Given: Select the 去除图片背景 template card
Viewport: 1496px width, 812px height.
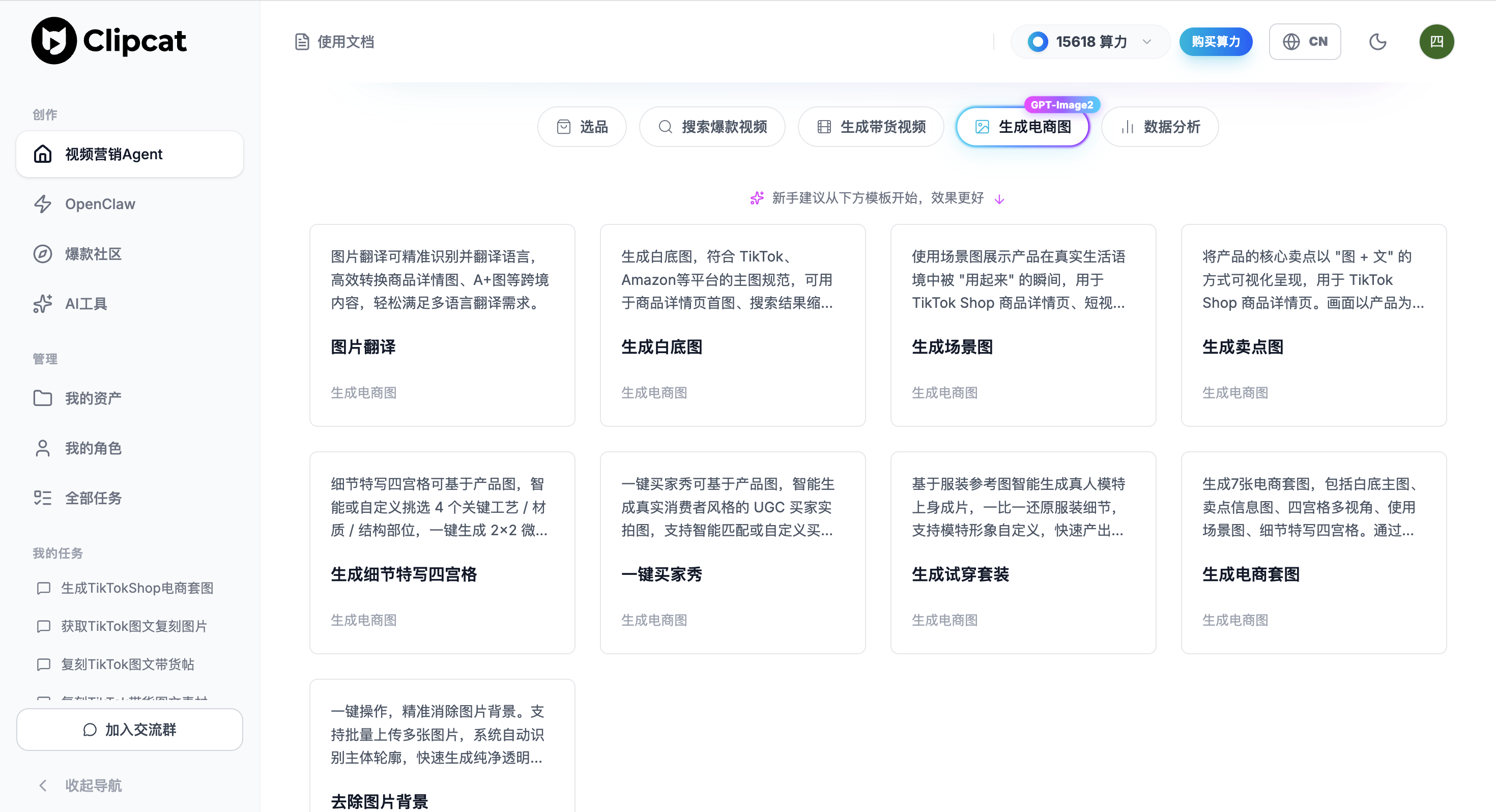Looking at the screenshot, I should (442, 746).
